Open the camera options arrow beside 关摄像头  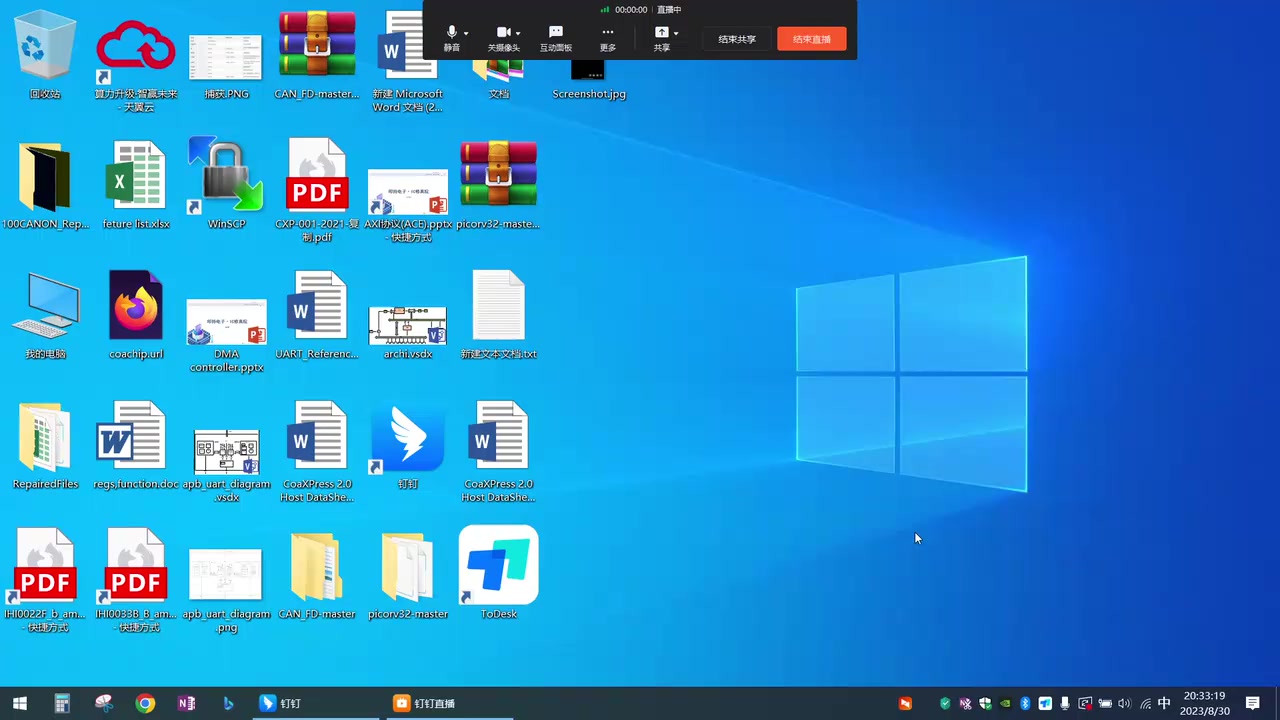518,34
